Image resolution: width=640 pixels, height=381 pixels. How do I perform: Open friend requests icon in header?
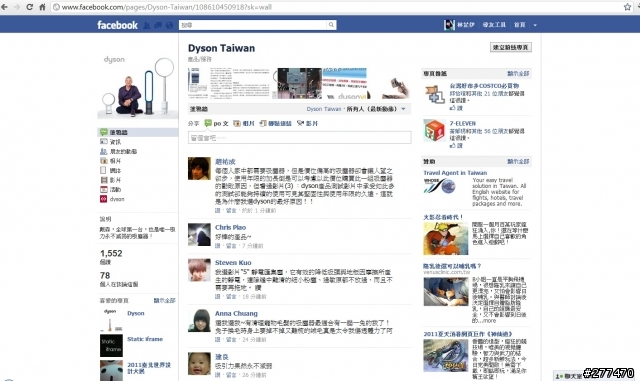(147, 25)
